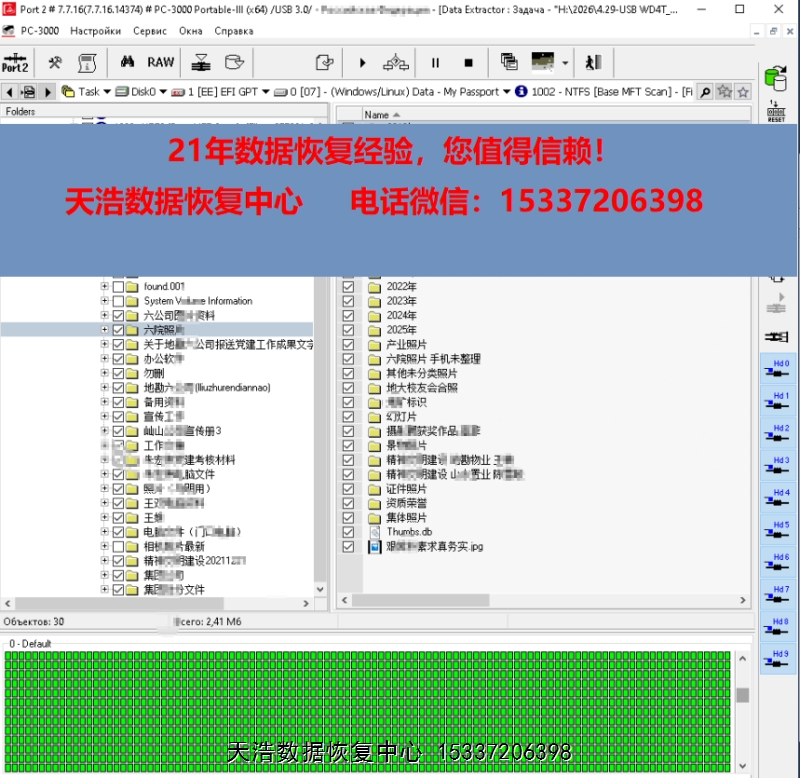The width and height of the screenshot is (800, 778).
Task: Click the Port 2 selector icon
Action: [15, 63]
